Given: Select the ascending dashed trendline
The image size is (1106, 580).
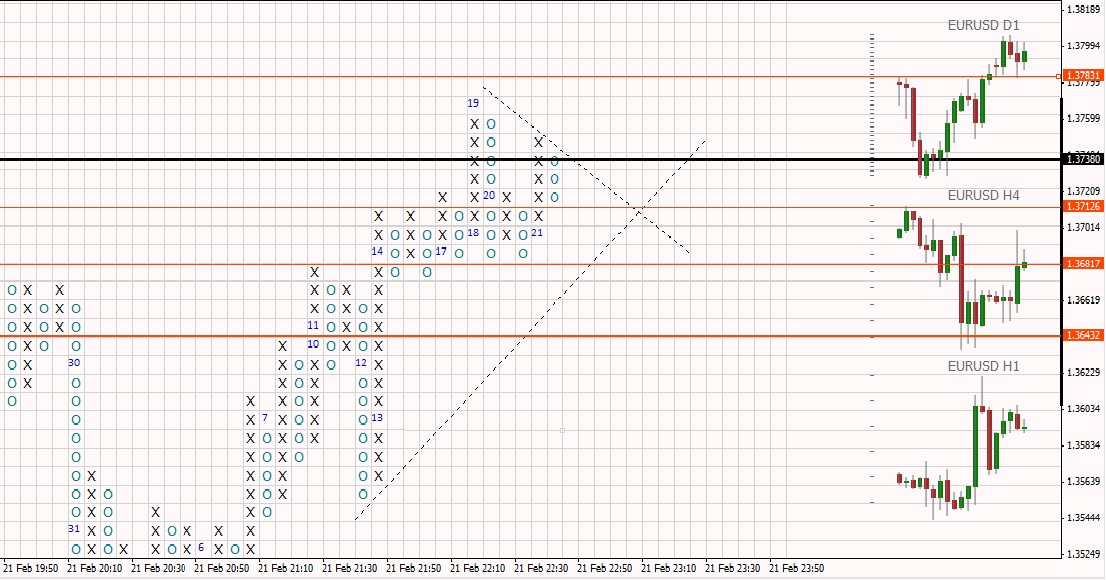Looking at the screenshot, I should (529, 330).
